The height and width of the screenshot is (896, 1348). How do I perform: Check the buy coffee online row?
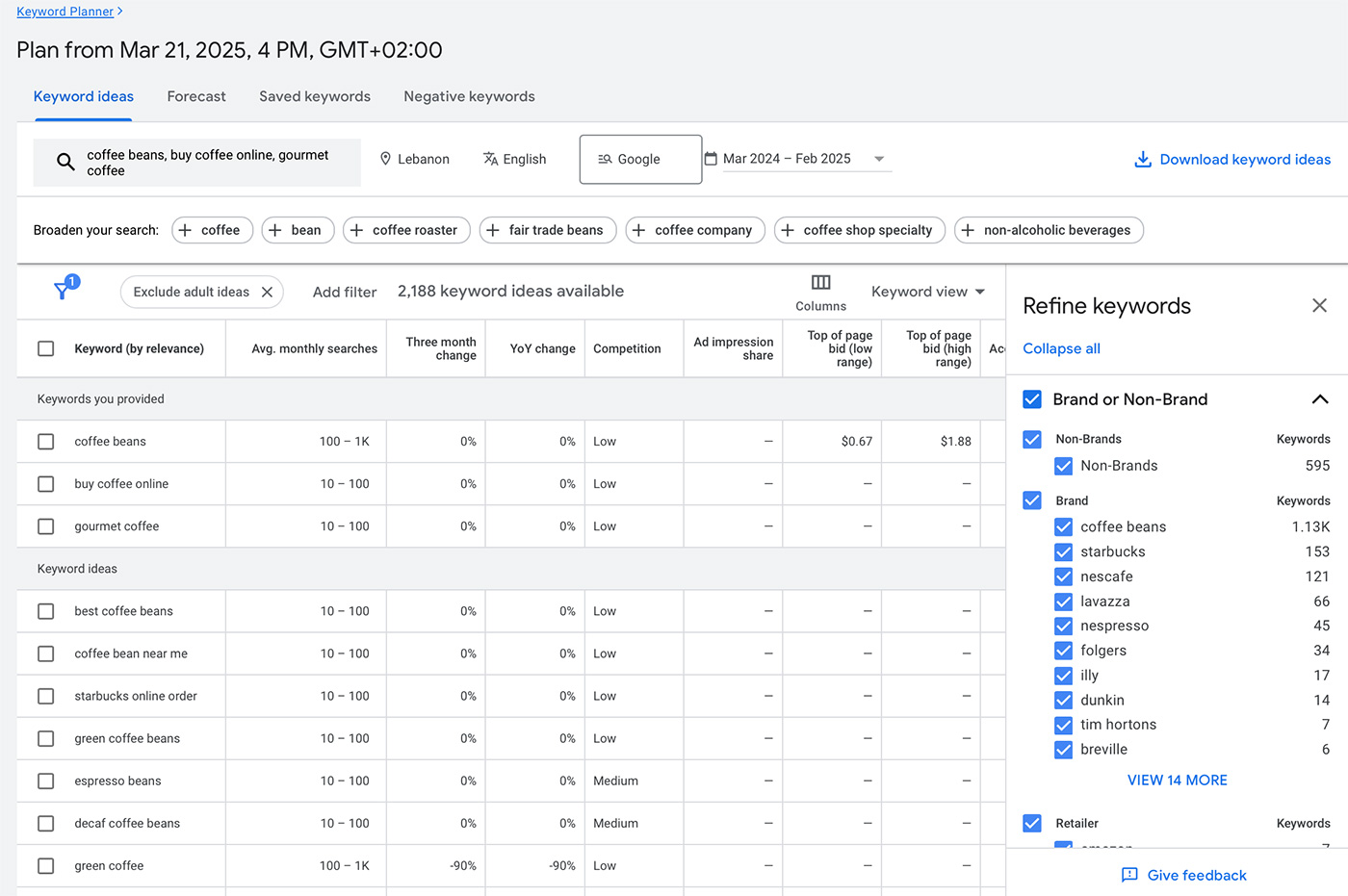45,484
